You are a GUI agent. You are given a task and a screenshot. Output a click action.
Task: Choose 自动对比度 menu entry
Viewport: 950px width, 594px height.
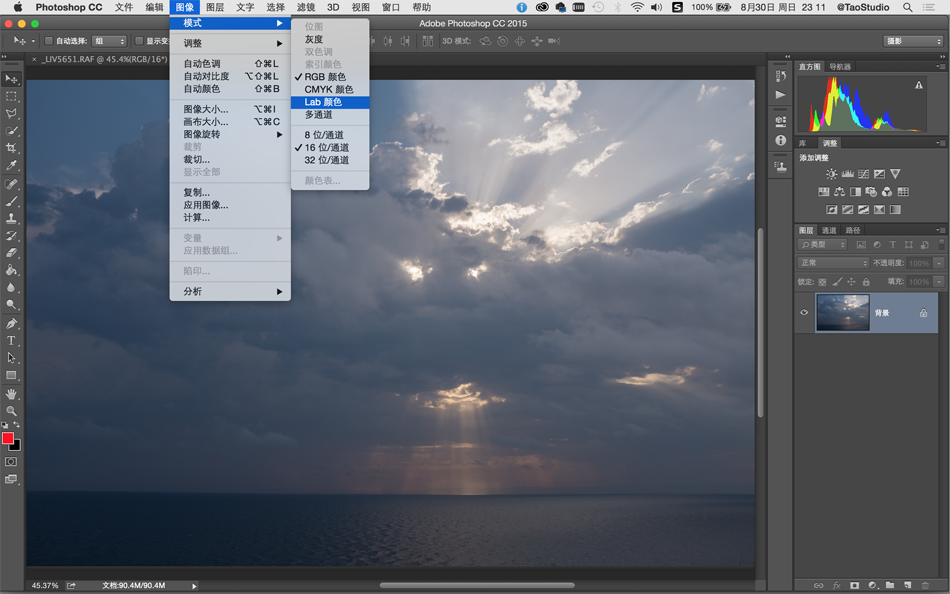point(230,76)
